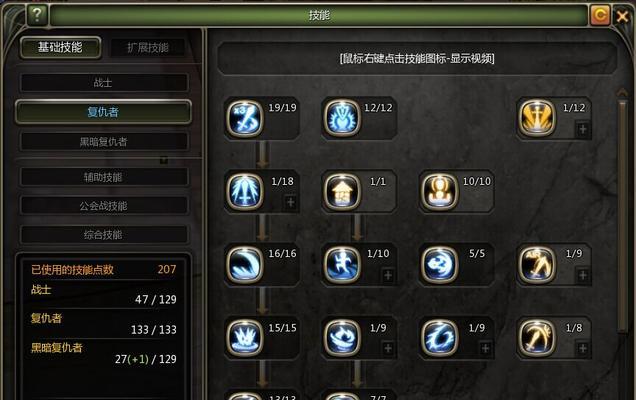
Task: Select the 15/15 ground spikes skill icon
Action: click(x=245, y=338)
